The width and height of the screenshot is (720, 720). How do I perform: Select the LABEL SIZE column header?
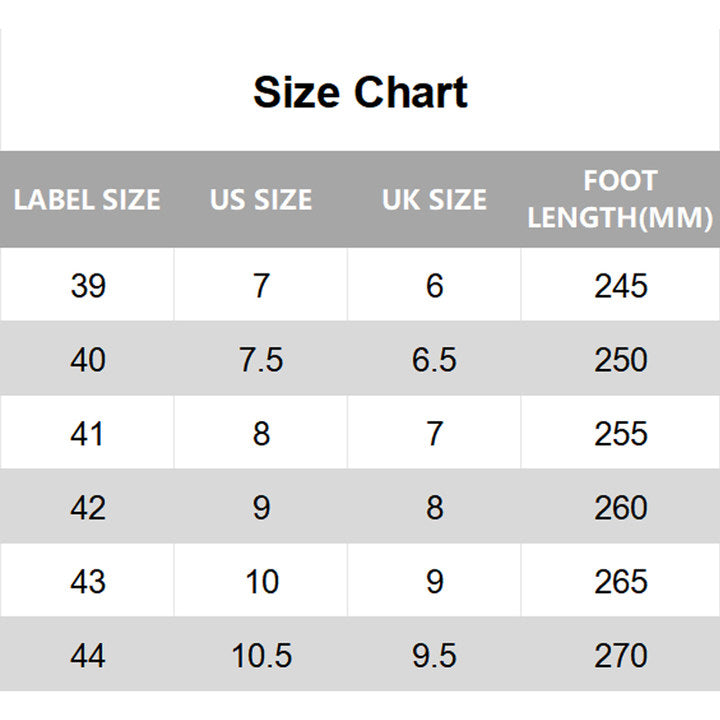[87, 199]
